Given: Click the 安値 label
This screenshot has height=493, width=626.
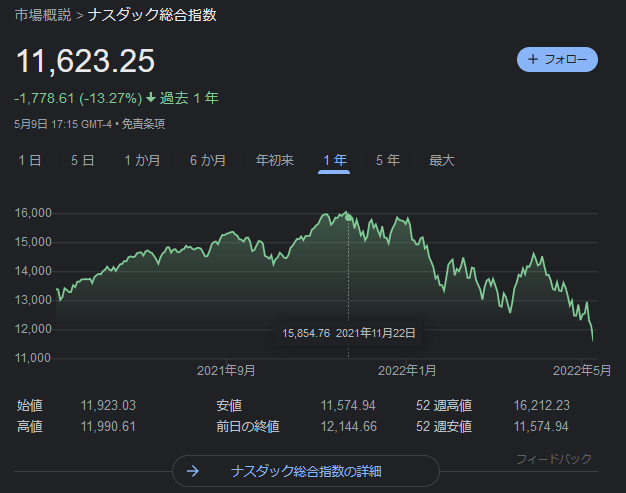Looking at the screenshot, I should [229, 406].
